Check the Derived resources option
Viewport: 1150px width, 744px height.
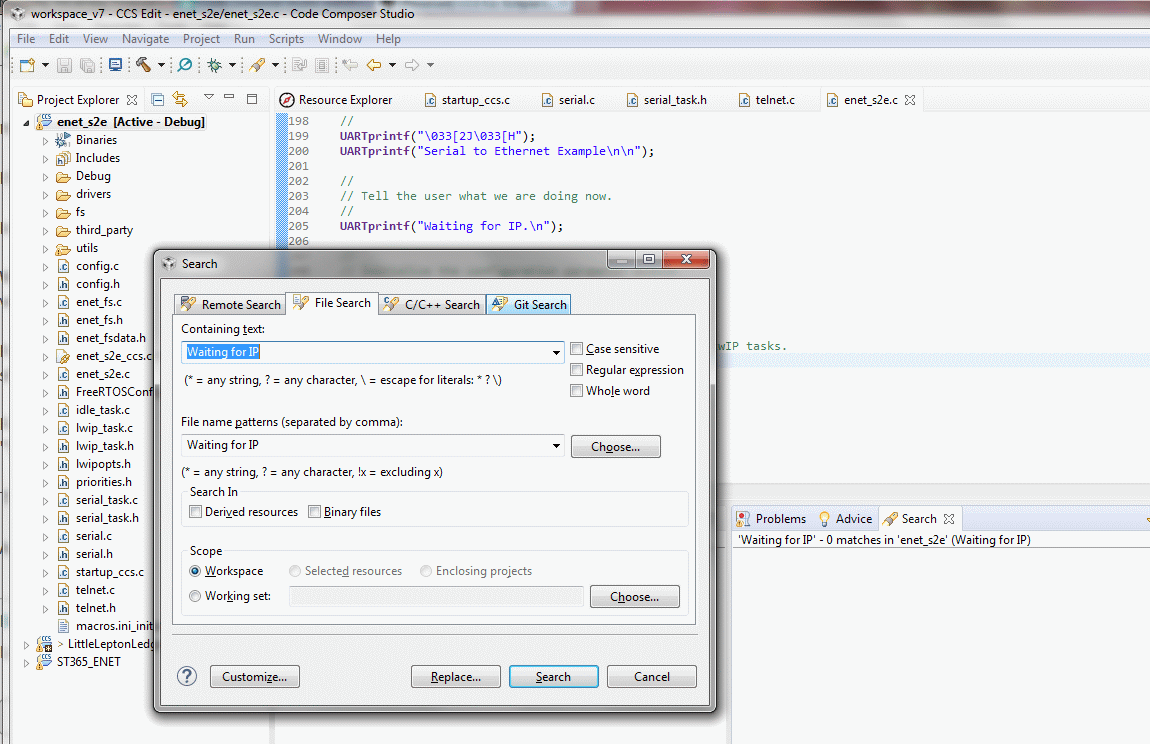click(195, 511)
